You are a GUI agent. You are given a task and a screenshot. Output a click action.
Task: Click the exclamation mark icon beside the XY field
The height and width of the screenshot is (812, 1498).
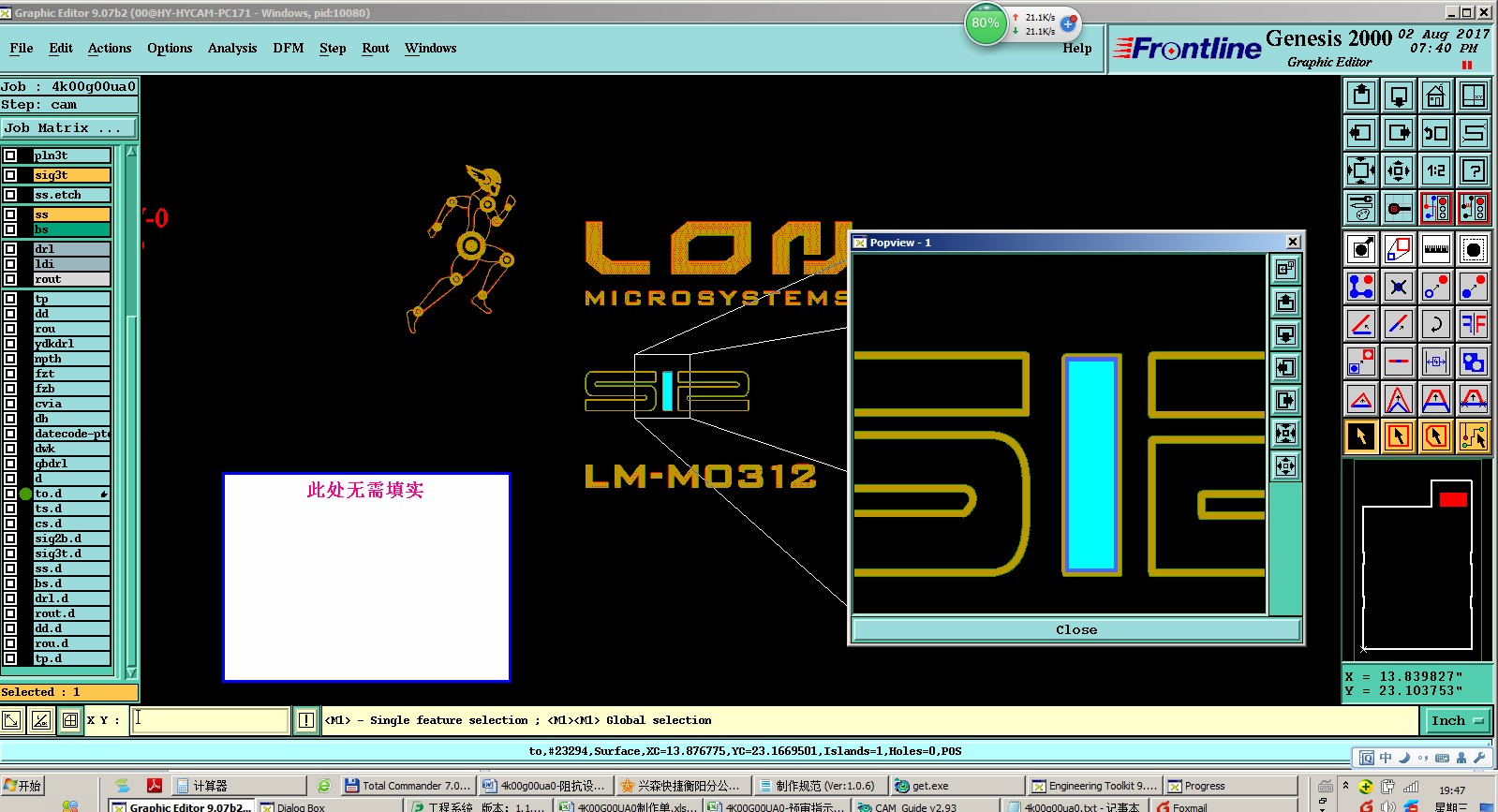click(x=305, y=720)
